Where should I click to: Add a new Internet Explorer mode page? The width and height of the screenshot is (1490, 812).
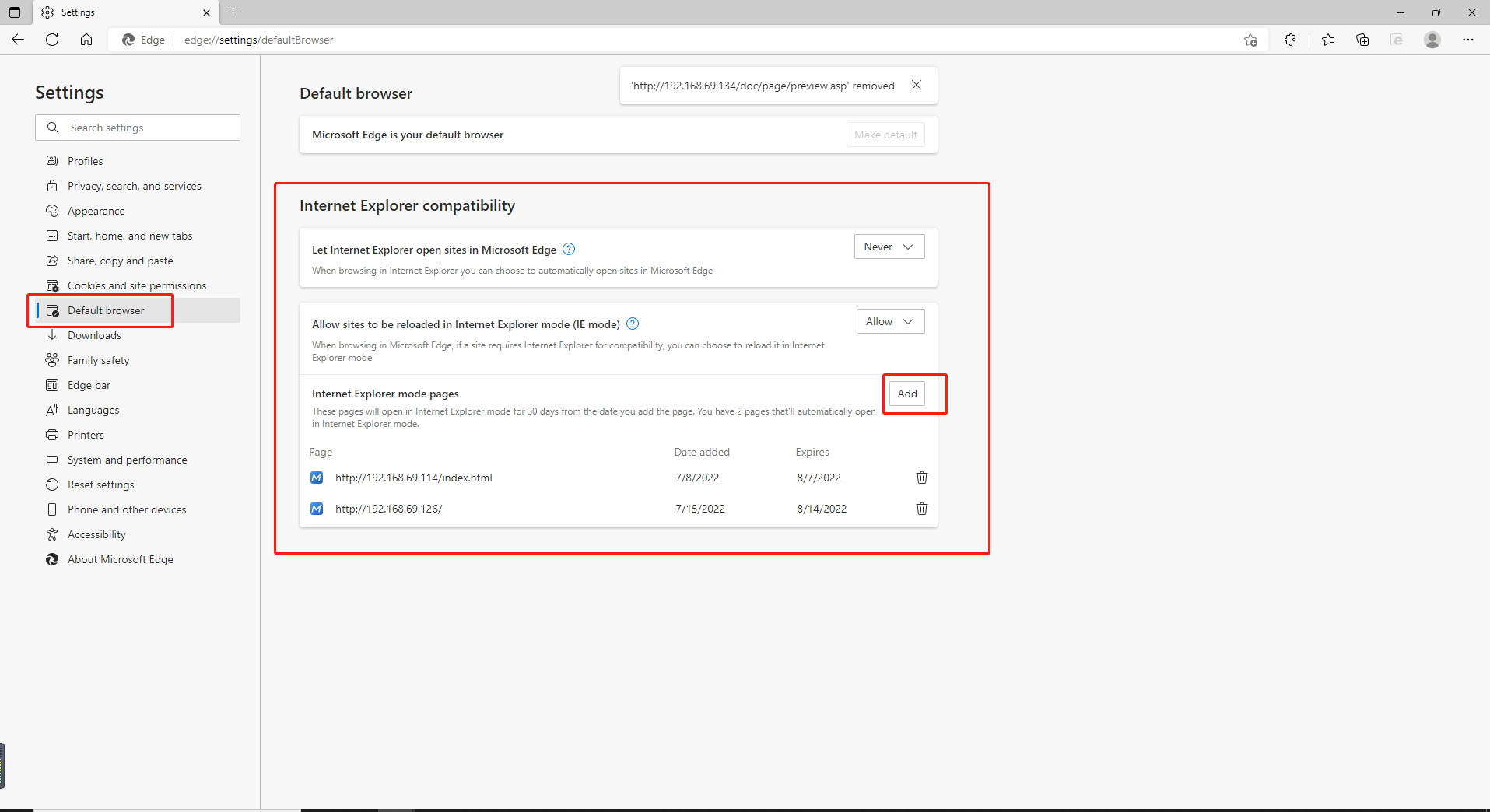click(x=907, y=394)
